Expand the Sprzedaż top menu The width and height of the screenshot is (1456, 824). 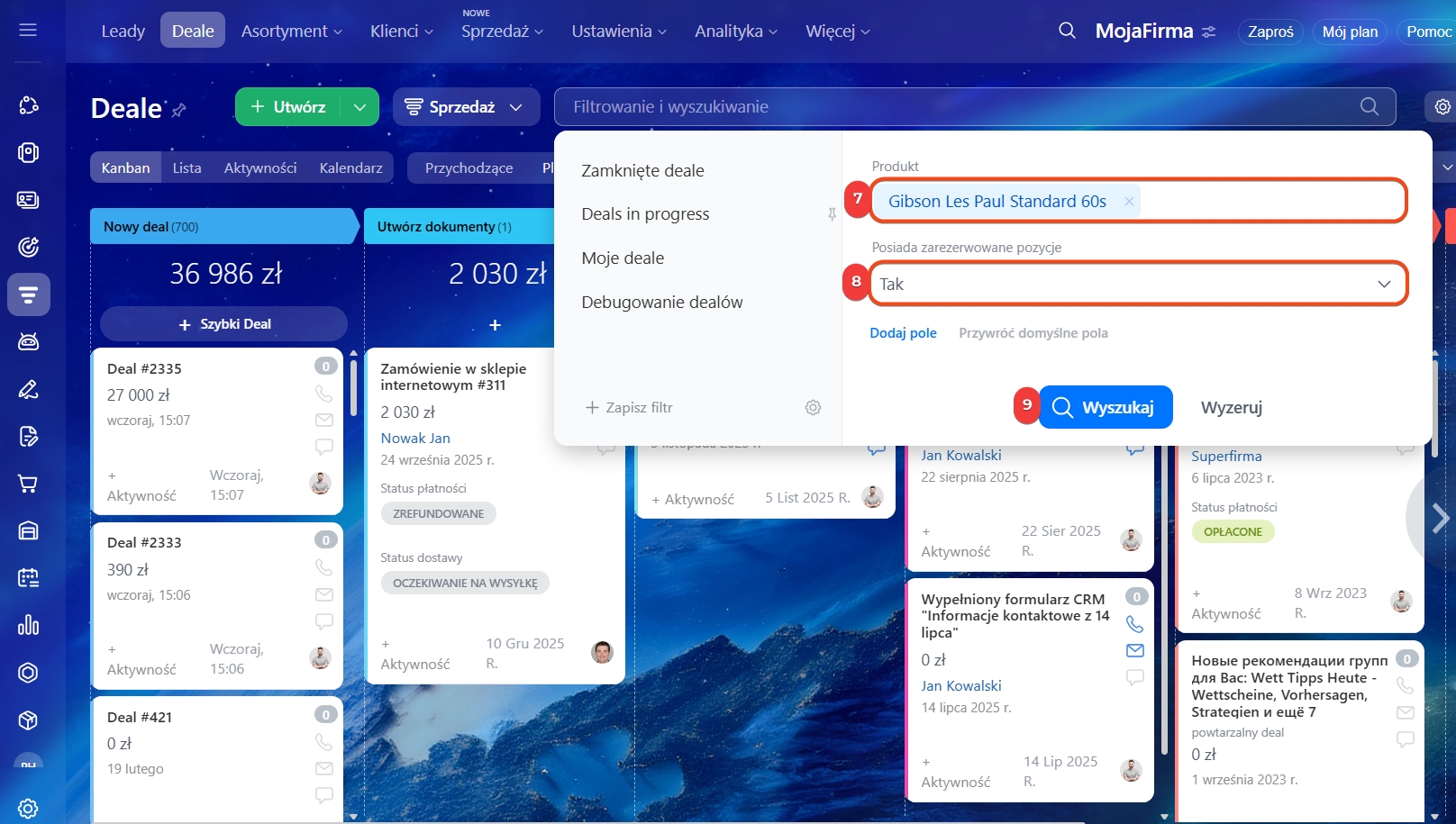click(x=503, y=32)
